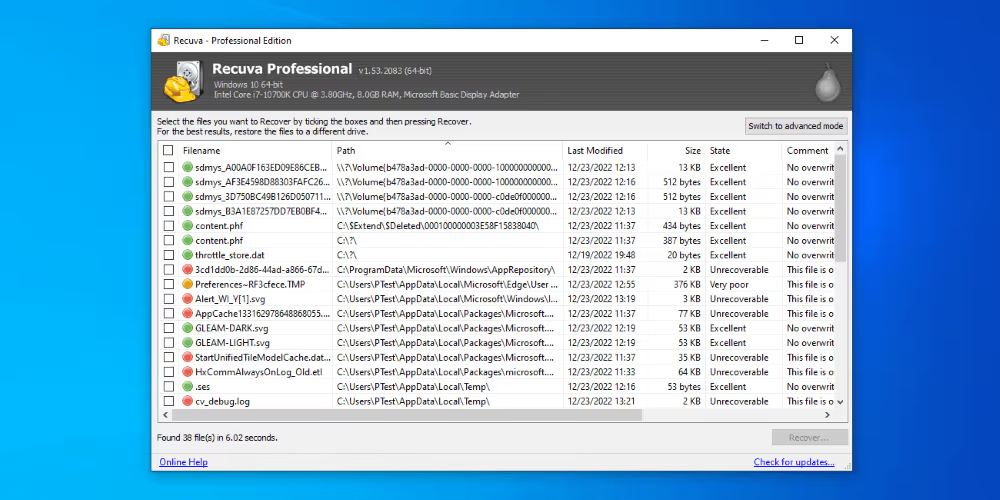Open the Online Help link

pyautogui.click(x=183, y=462)
